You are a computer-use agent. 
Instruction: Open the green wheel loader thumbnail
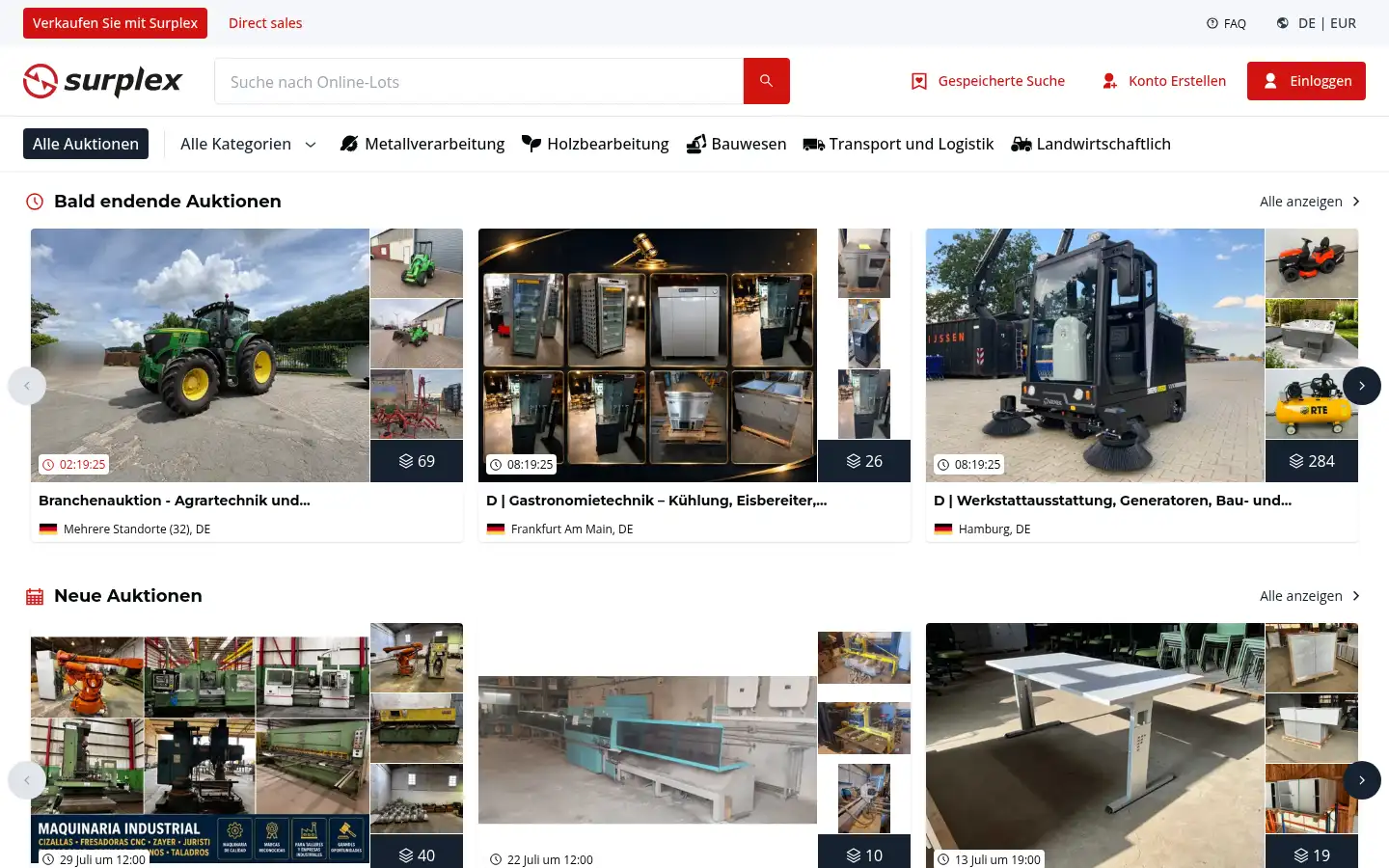click(417, 263)
